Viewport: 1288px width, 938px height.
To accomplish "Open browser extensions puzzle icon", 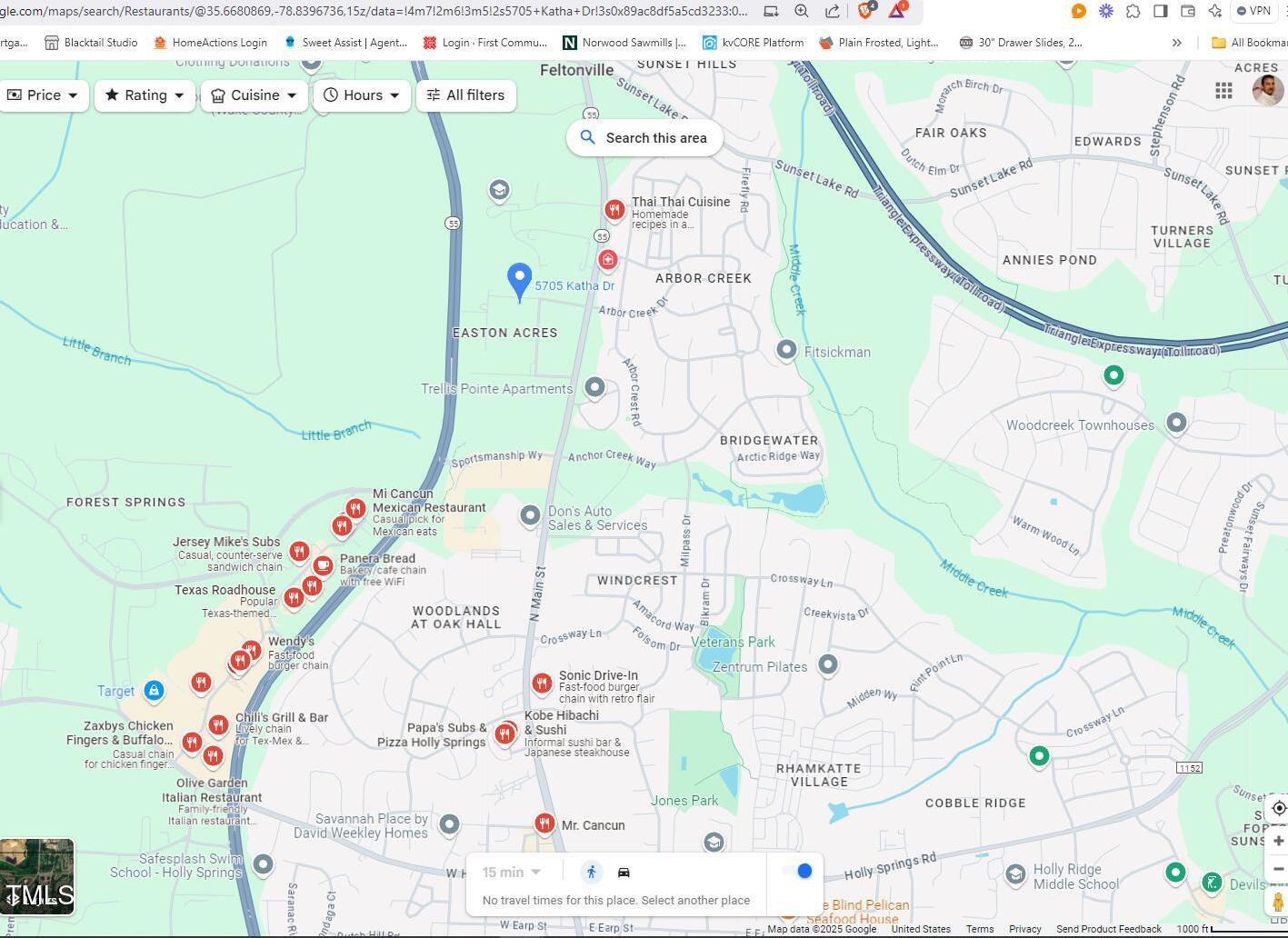I will point(1133,11).
